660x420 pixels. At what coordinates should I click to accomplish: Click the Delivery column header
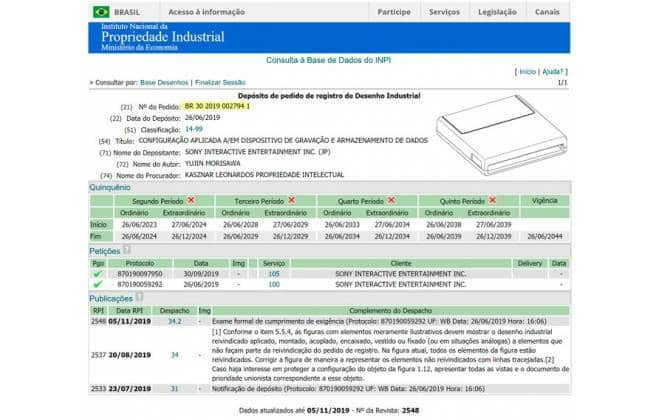[x=530, y=263]
